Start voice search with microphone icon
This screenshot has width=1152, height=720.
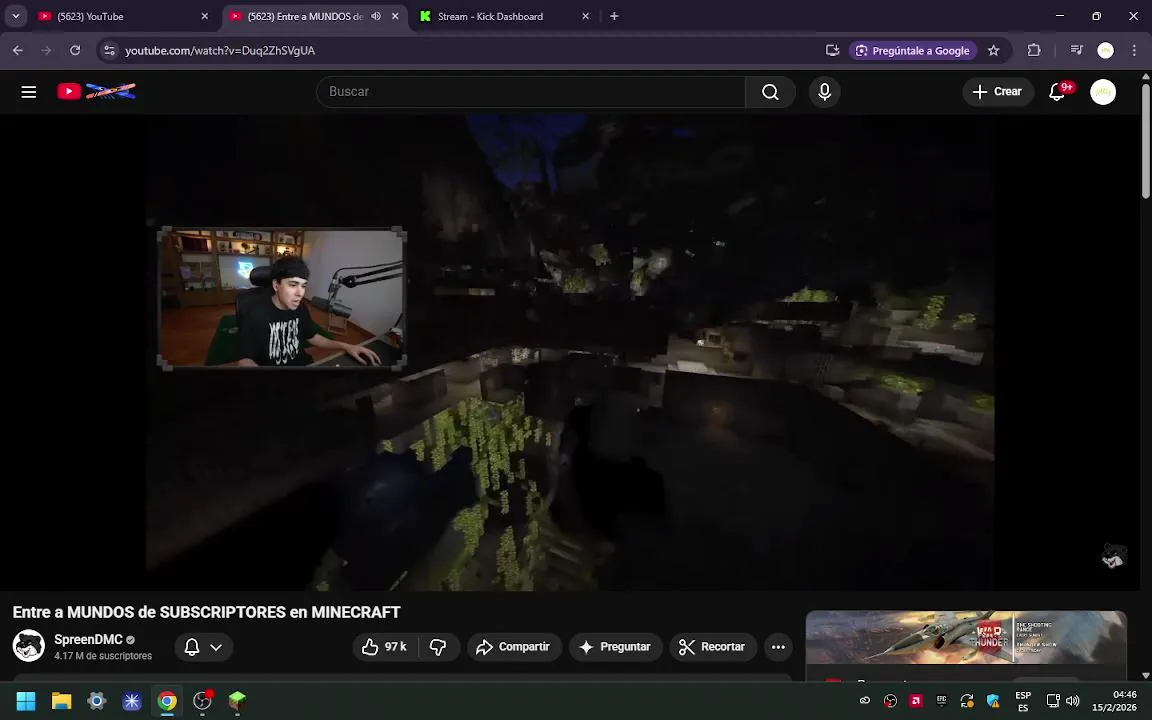824,92
